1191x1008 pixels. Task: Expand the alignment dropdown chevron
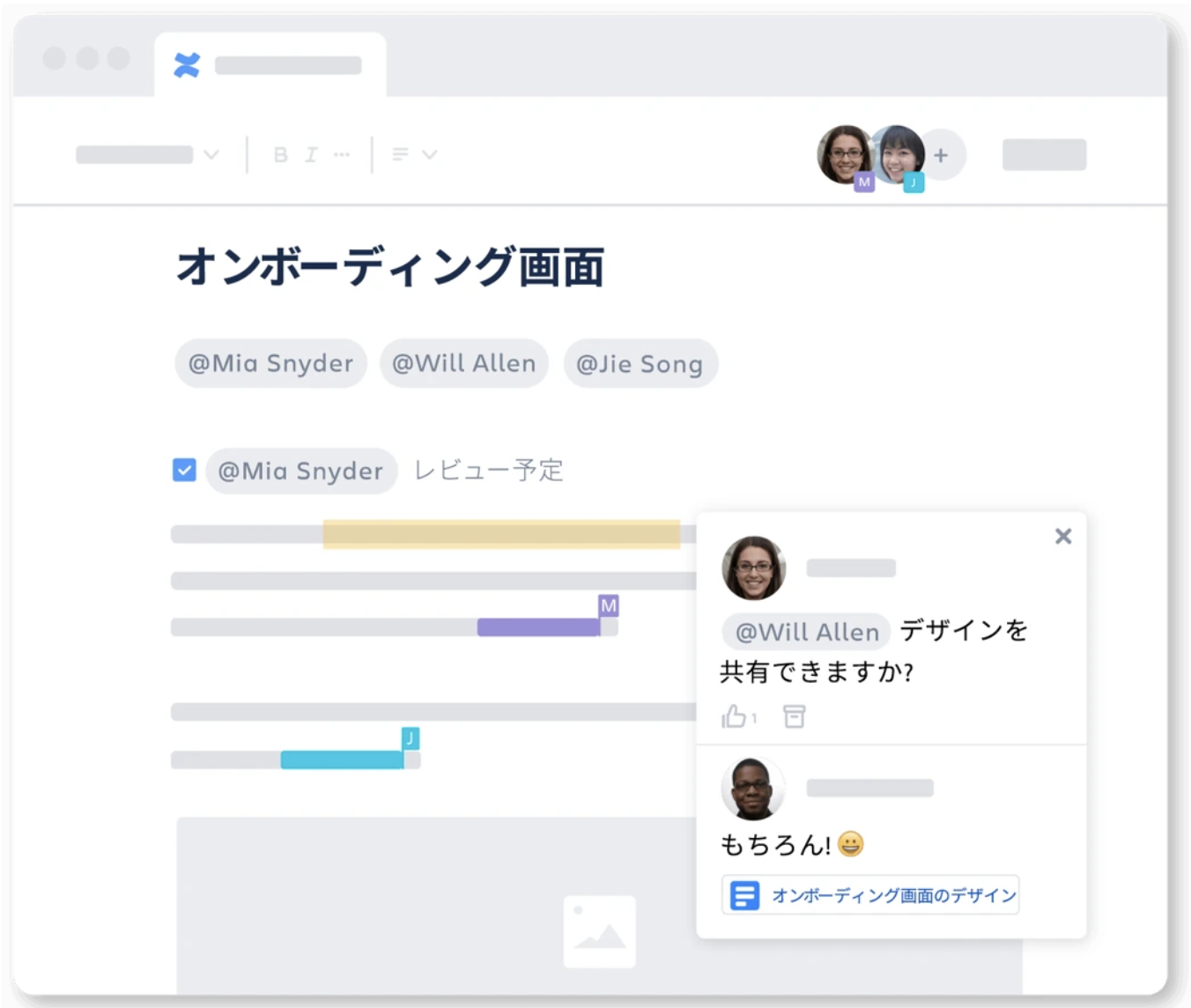click(x=430, y=155)
